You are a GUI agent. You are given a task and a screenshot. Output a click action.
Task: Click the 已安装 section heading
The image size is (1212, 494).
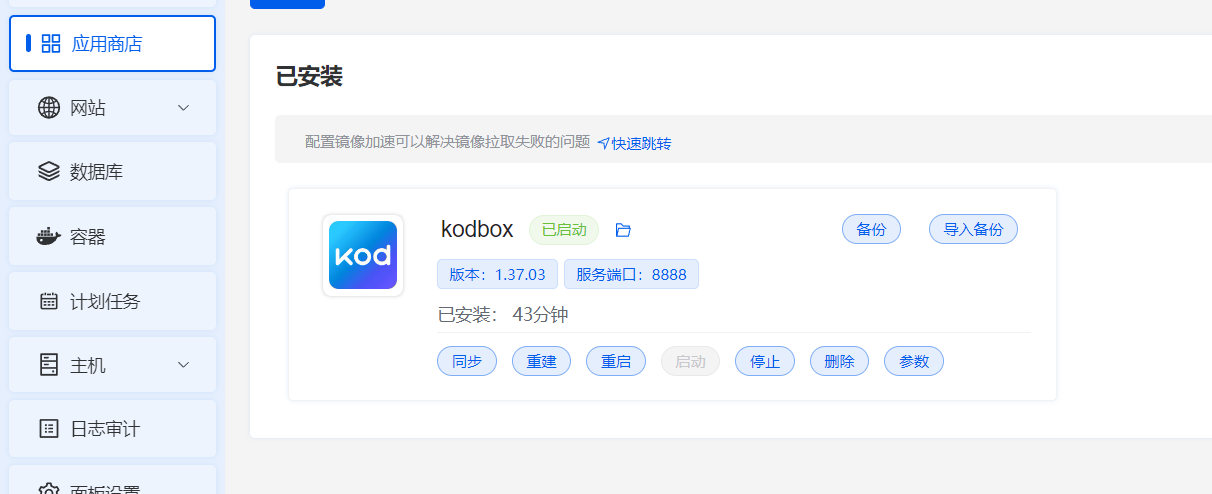coord(309,76)
